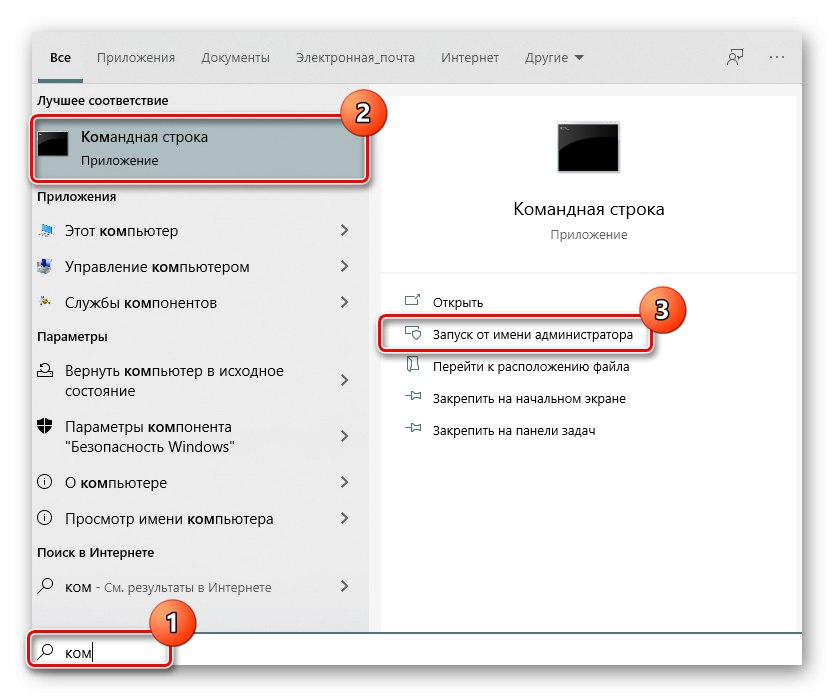Switch to the Электронная_почта tab
The height and width of the screenshot is (697, 834).
(x=355, y=57)
